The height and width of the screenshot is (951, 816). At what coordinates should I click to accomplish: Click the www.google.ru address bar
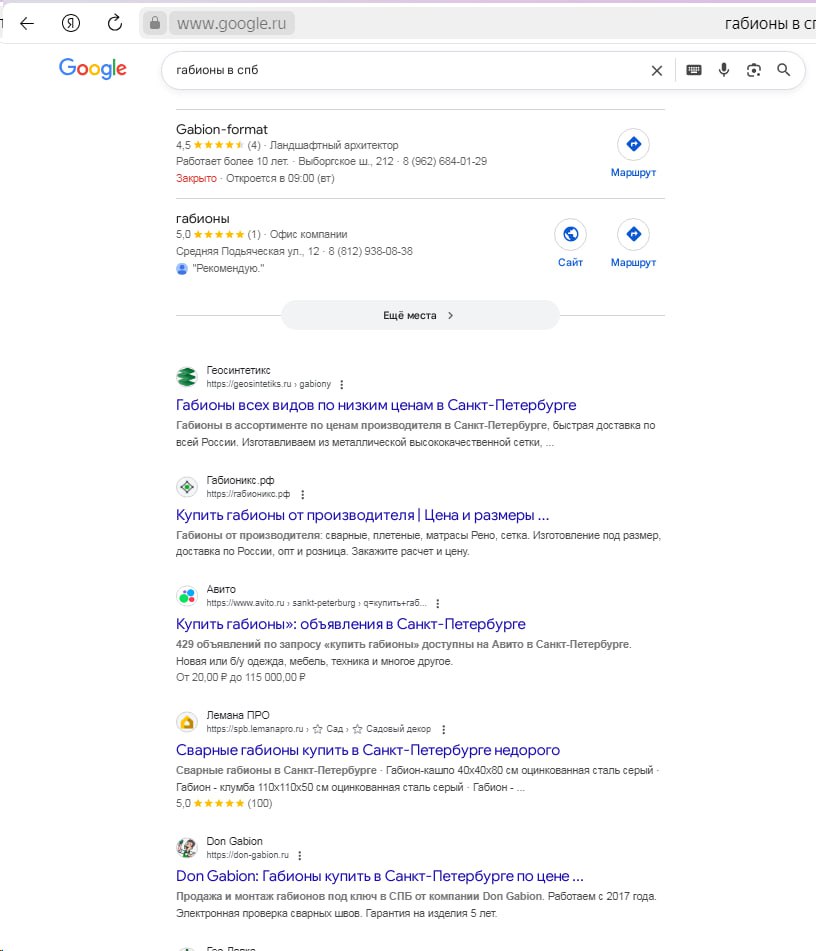coord(233,23)
